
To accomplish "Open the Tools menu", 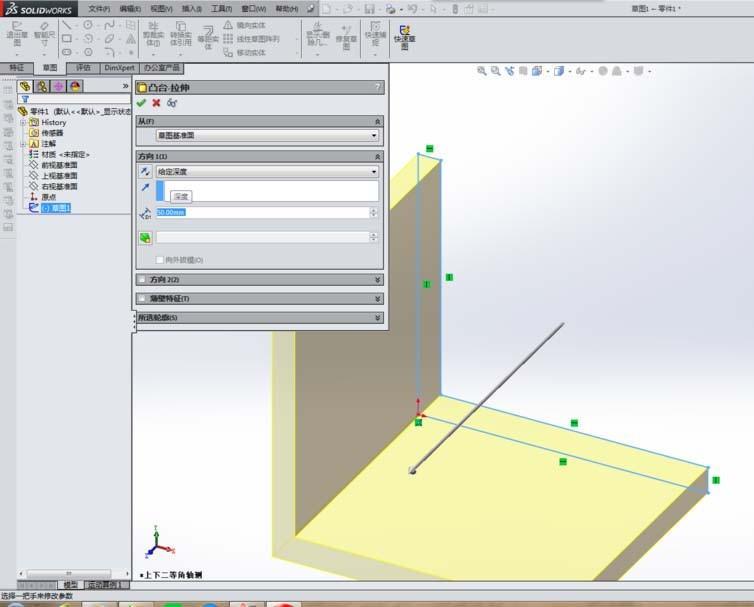I will pos(222,9).
